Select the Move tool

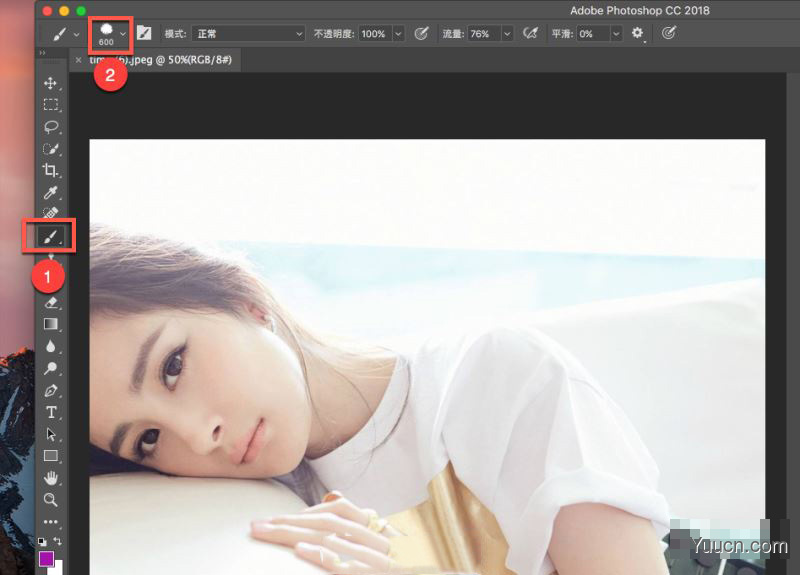[50, 83]
